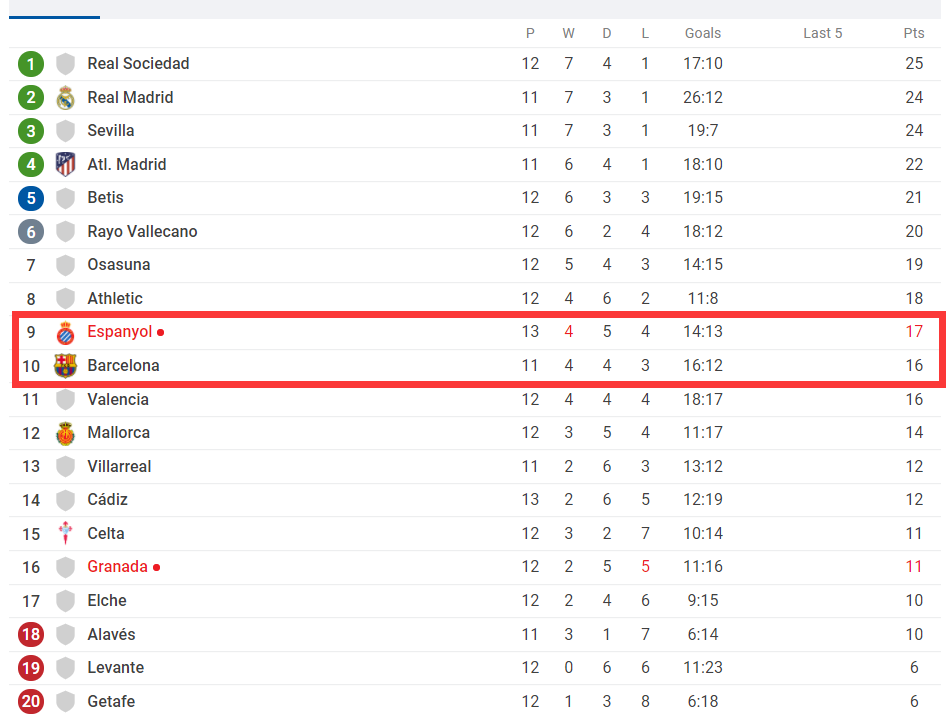This screenshot has width=952, height=723.
Task: Click the Real Madrid crest icon
Action: tap(66, 98)
